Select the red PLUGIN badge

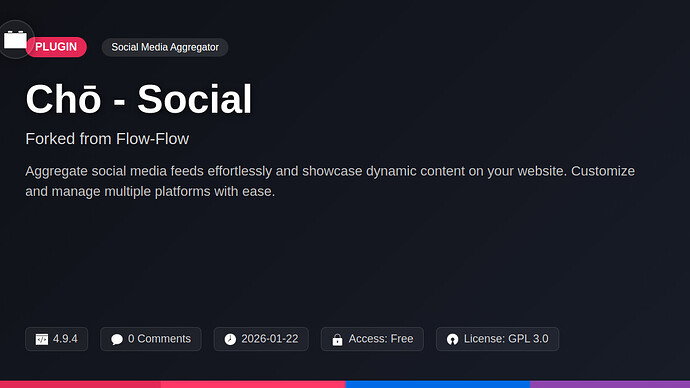56,47
